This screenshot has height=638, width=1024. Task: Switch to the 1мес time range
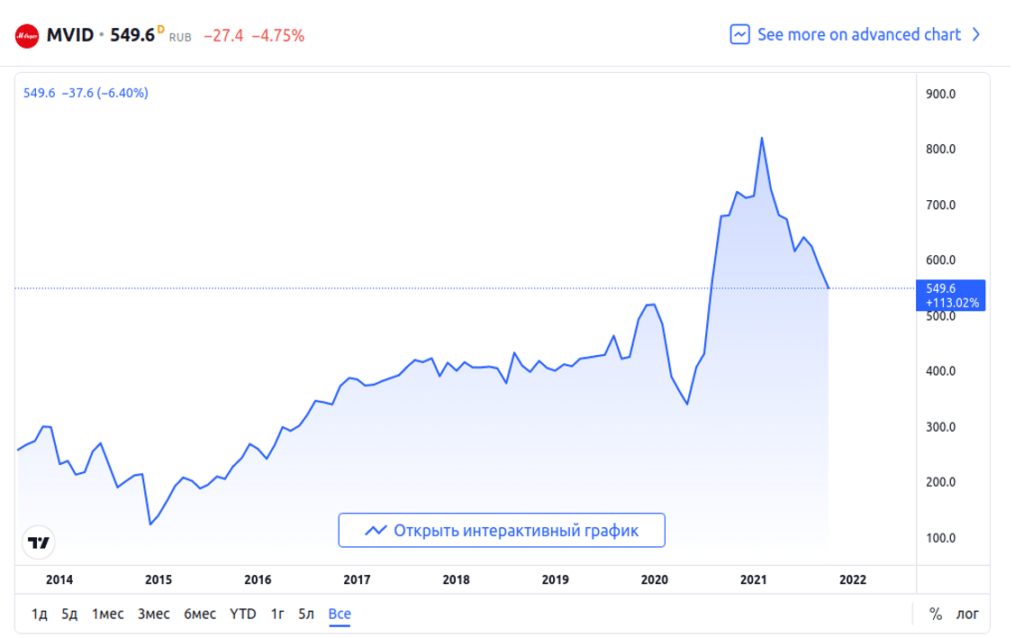click(108, 614)
